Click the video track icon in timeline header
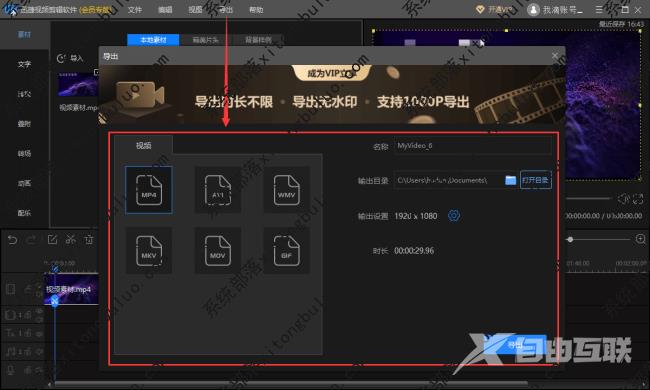The height and width of the screenshot is (390, 650). pos(10,289)
